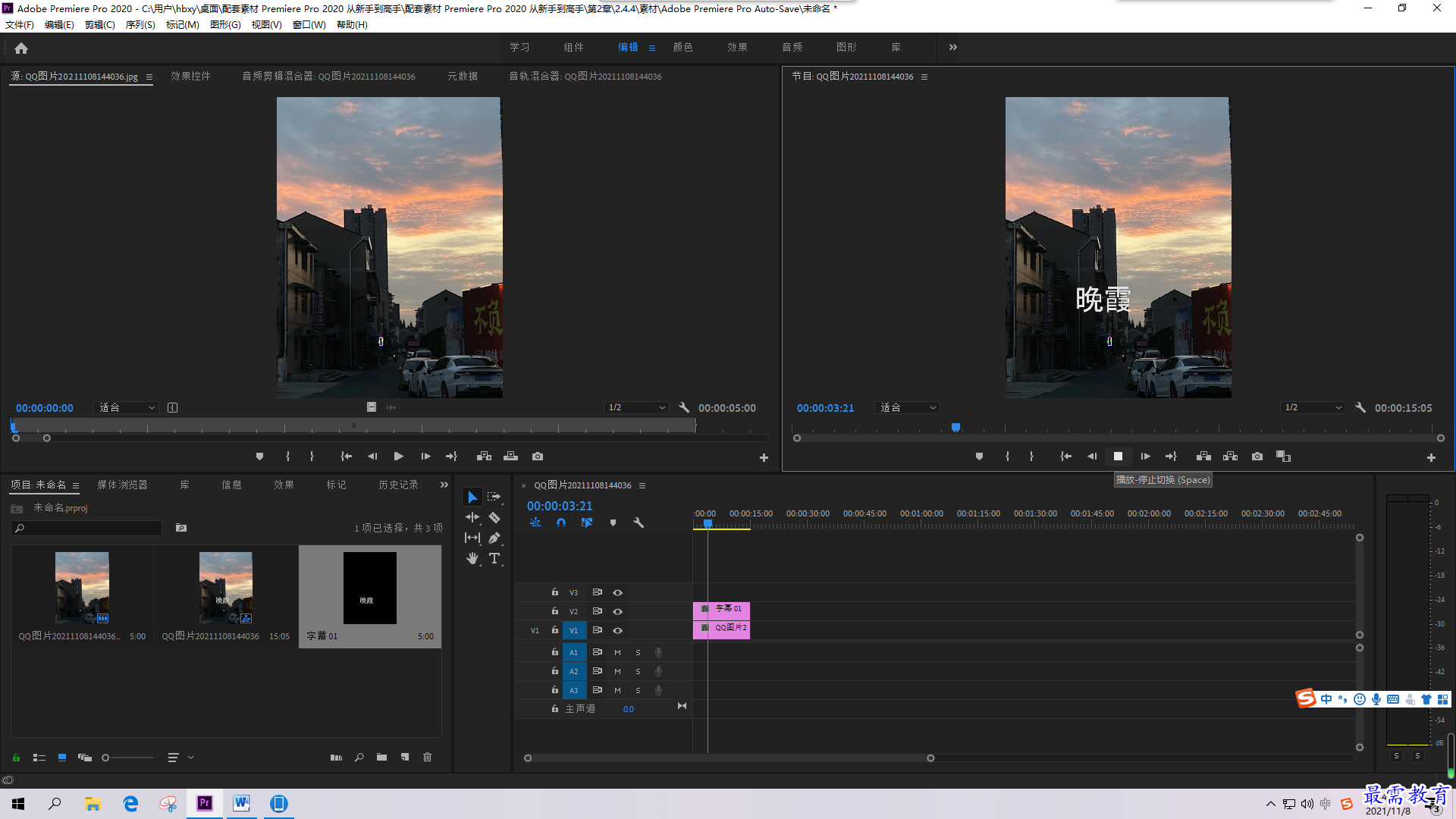Toggle V1 track output eye
Viewport: 1456px width, 819px height.
617,631
